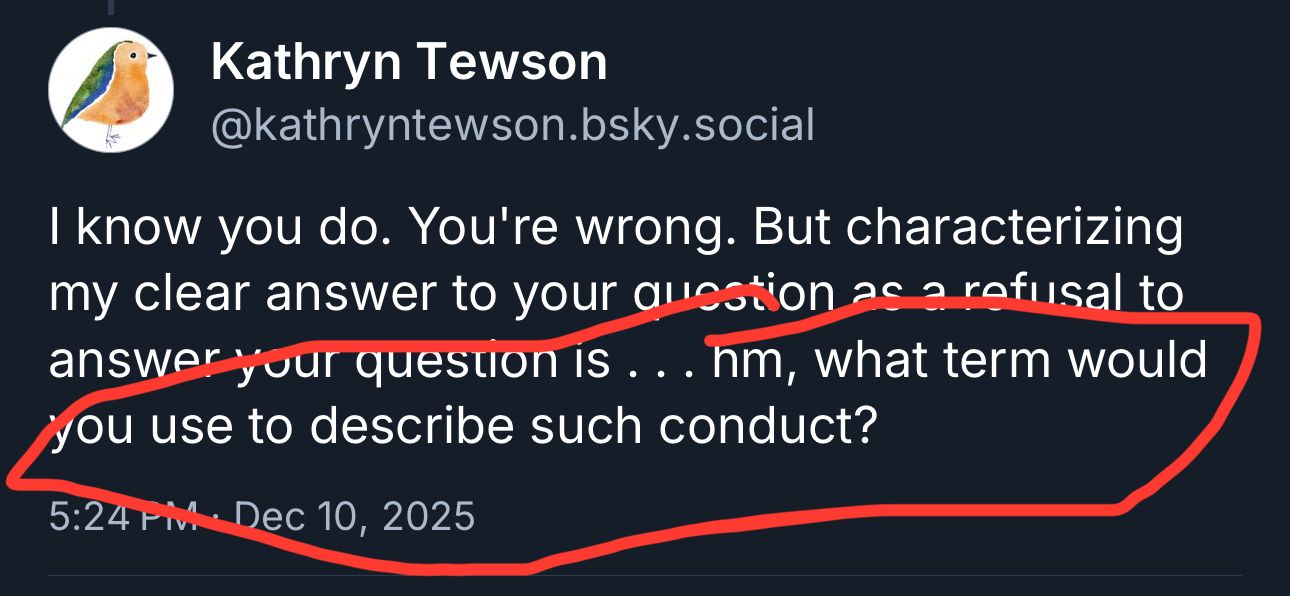
Task: Open the @kathryntewson.bsky.social handle link
Action: coord(513,125)
